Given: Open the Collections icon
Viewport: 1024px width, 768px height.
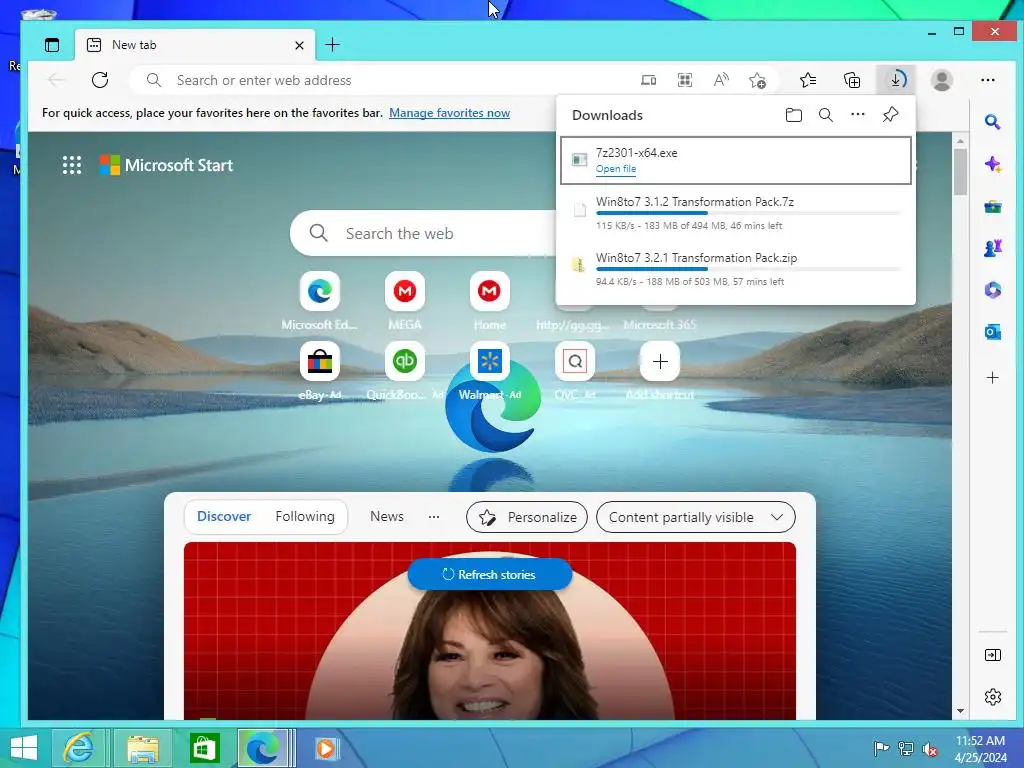Looking at the screenshot, I should pyautogui.click(x=852, y=80).
